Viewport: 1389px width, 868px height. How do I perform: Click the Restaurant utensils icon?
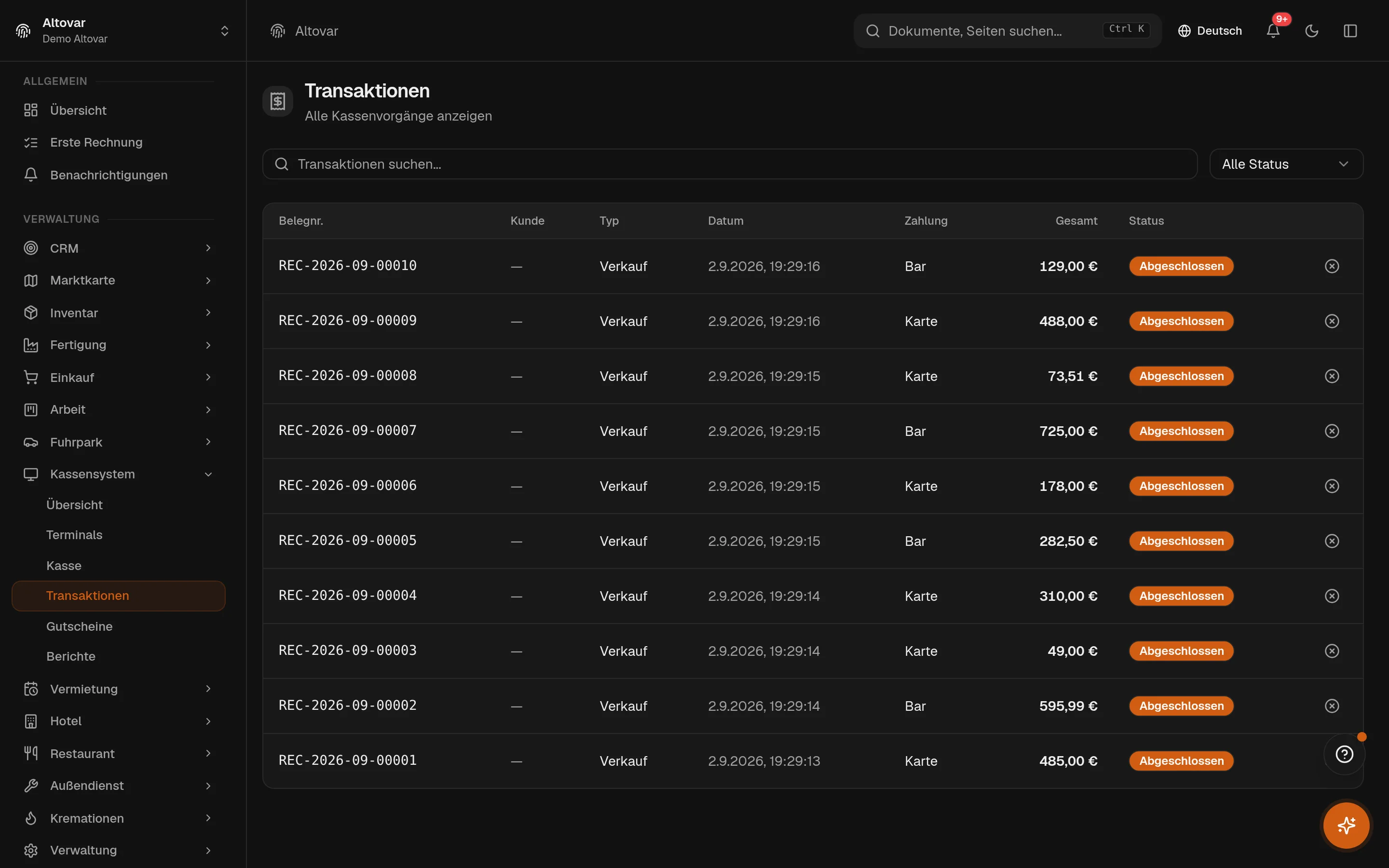[x=31, y=753]
